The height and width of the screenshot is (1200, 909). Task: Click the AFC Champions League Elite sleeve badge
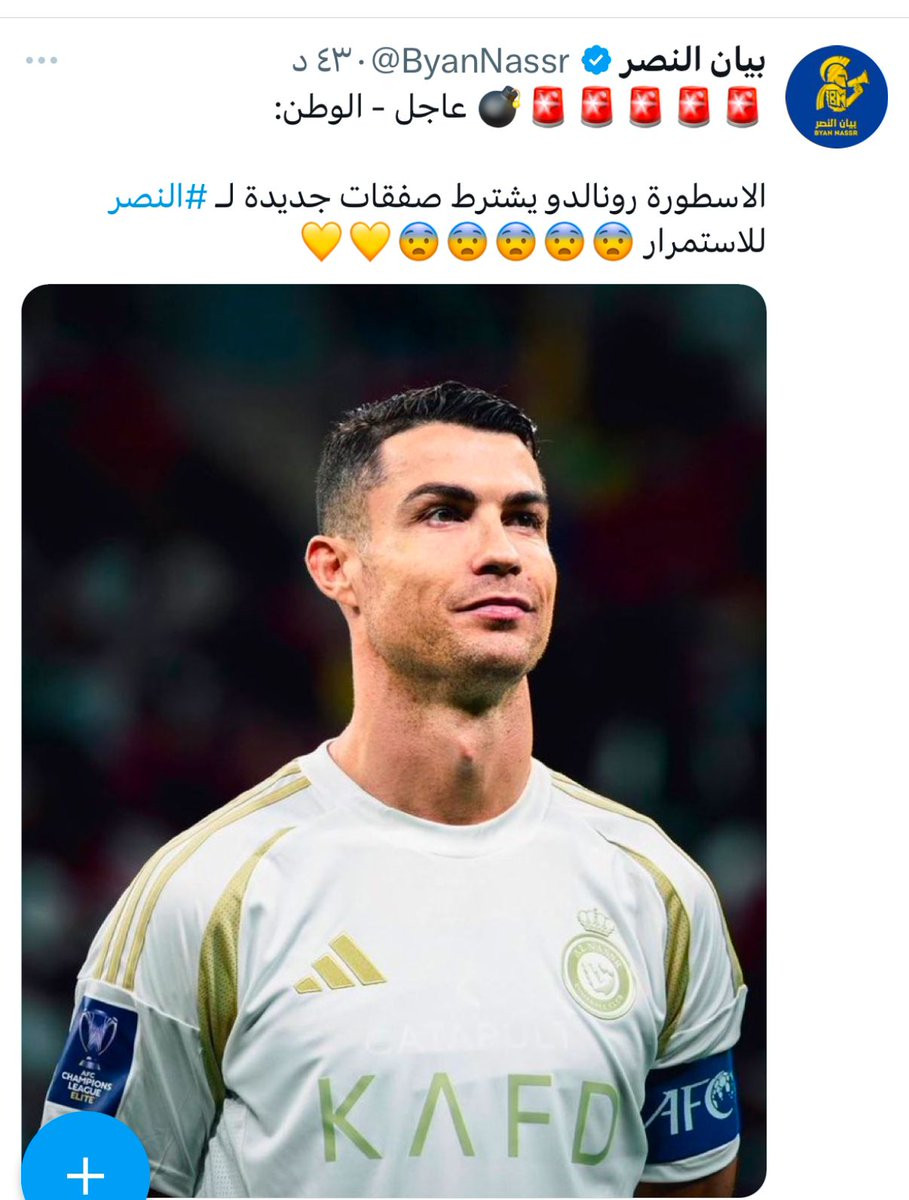(94, 1056)
